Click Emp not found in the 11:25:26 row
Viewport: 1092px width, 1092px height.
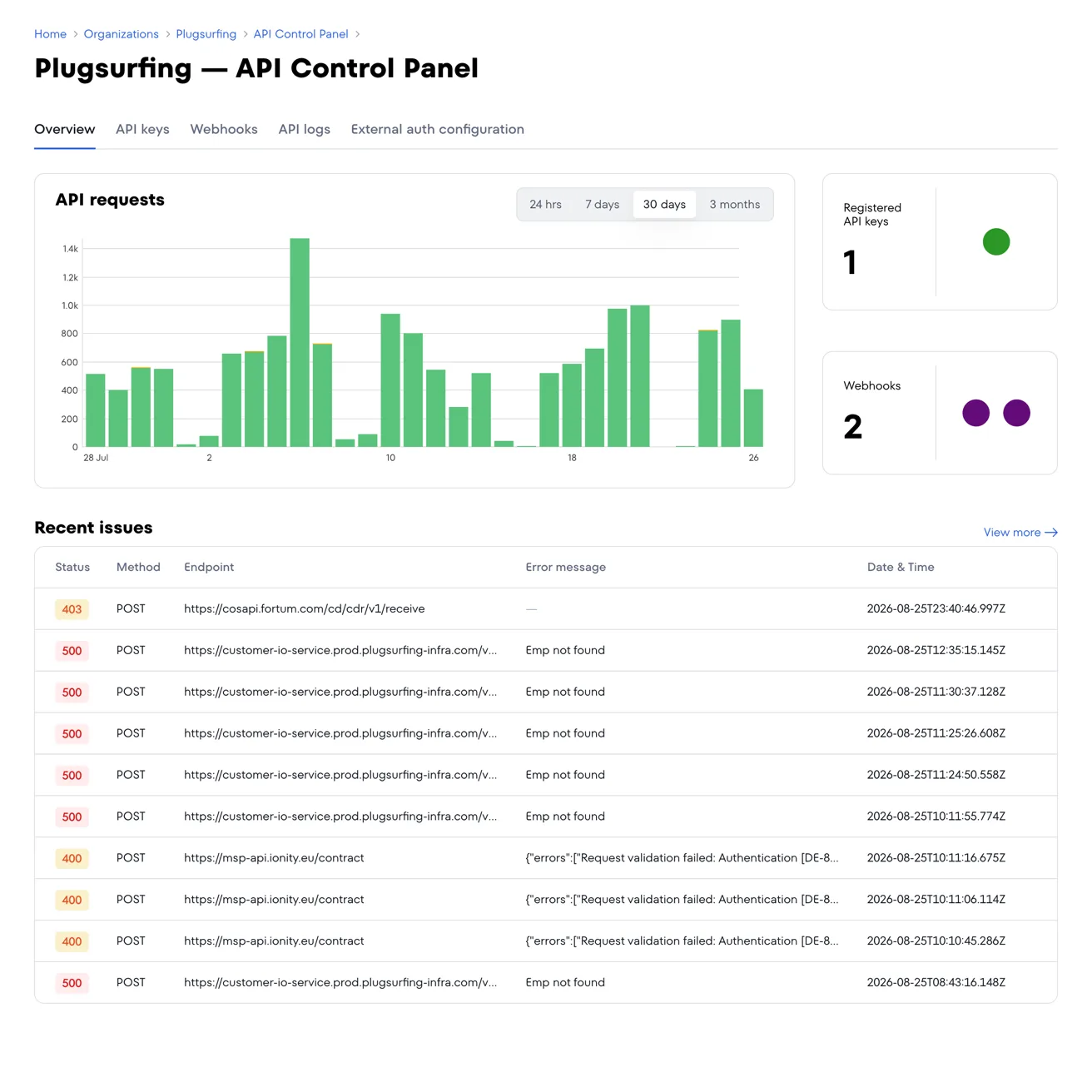[565, 733]
